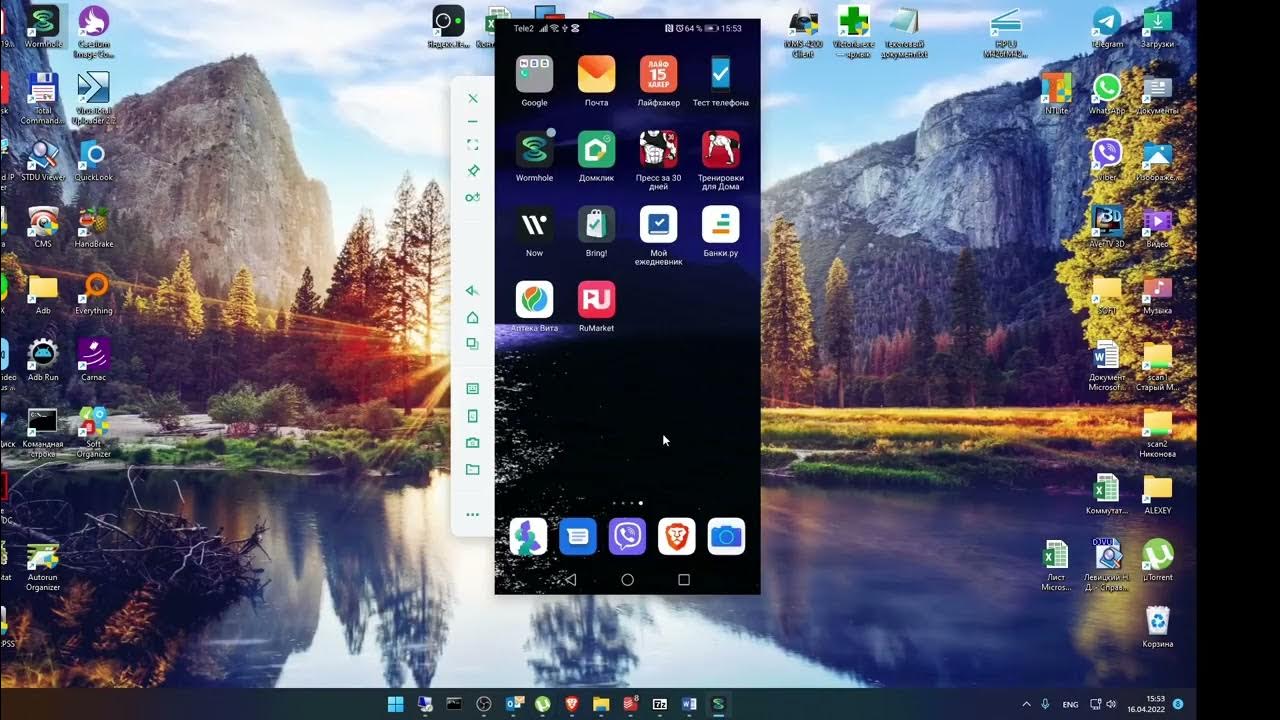
Task: Open the volume control in system tray
Action: tap(1111, 704)
